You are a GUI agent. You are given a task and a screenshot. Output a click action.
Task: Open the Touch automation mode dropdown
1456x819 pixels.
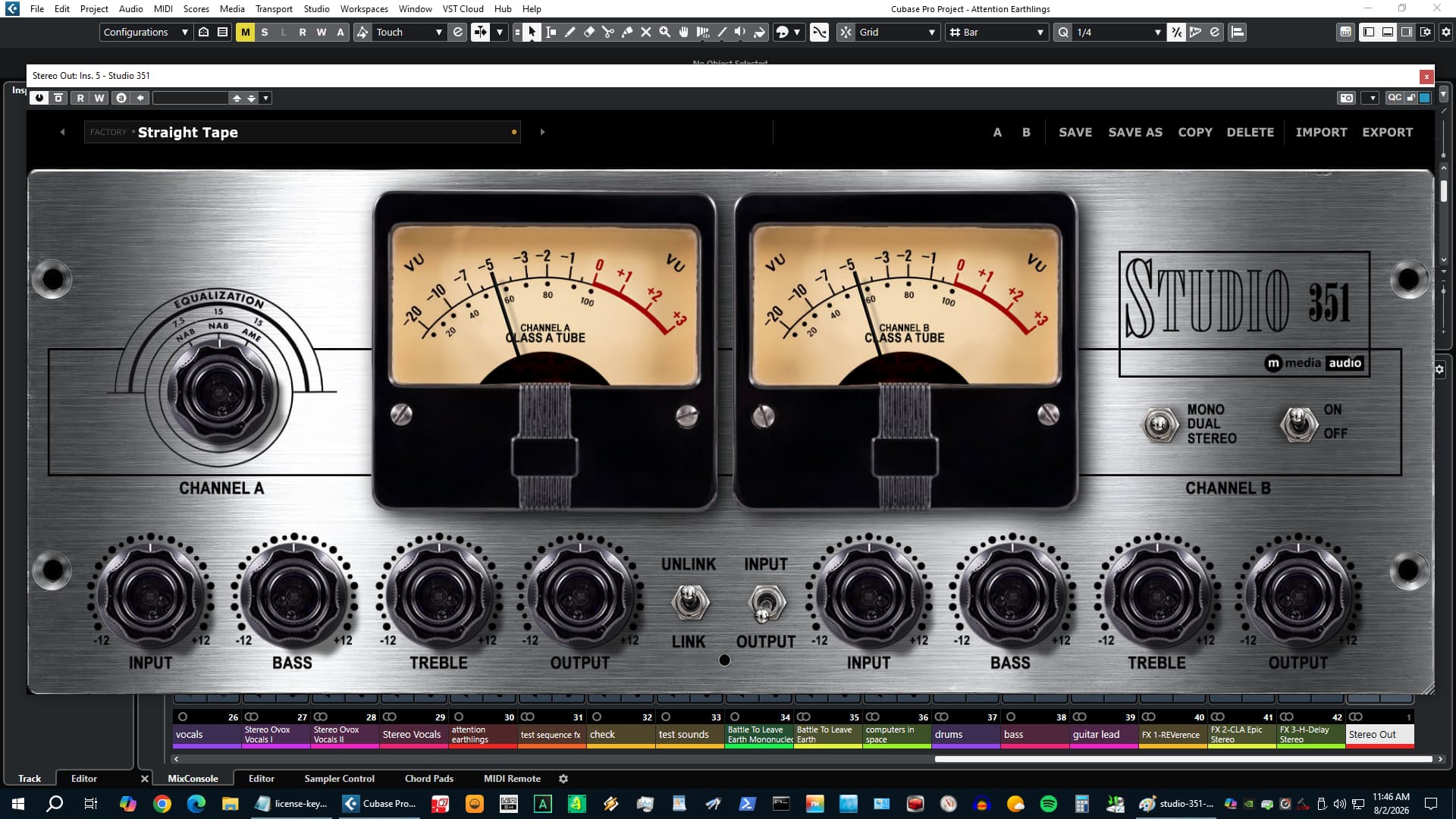(x=408, y=32)
